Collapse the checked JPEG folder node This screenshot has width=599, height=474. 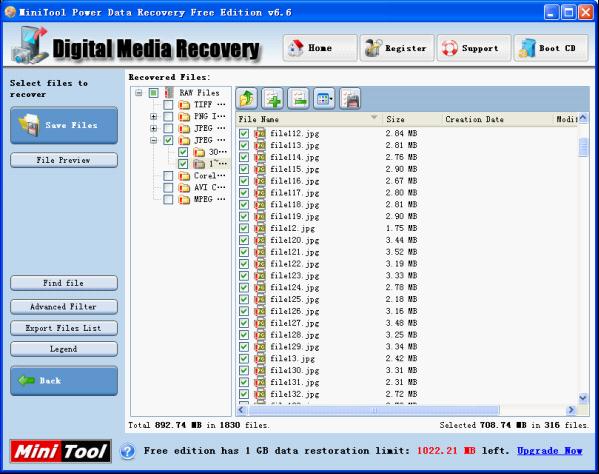pyautogui.click(x=154, y=140)
